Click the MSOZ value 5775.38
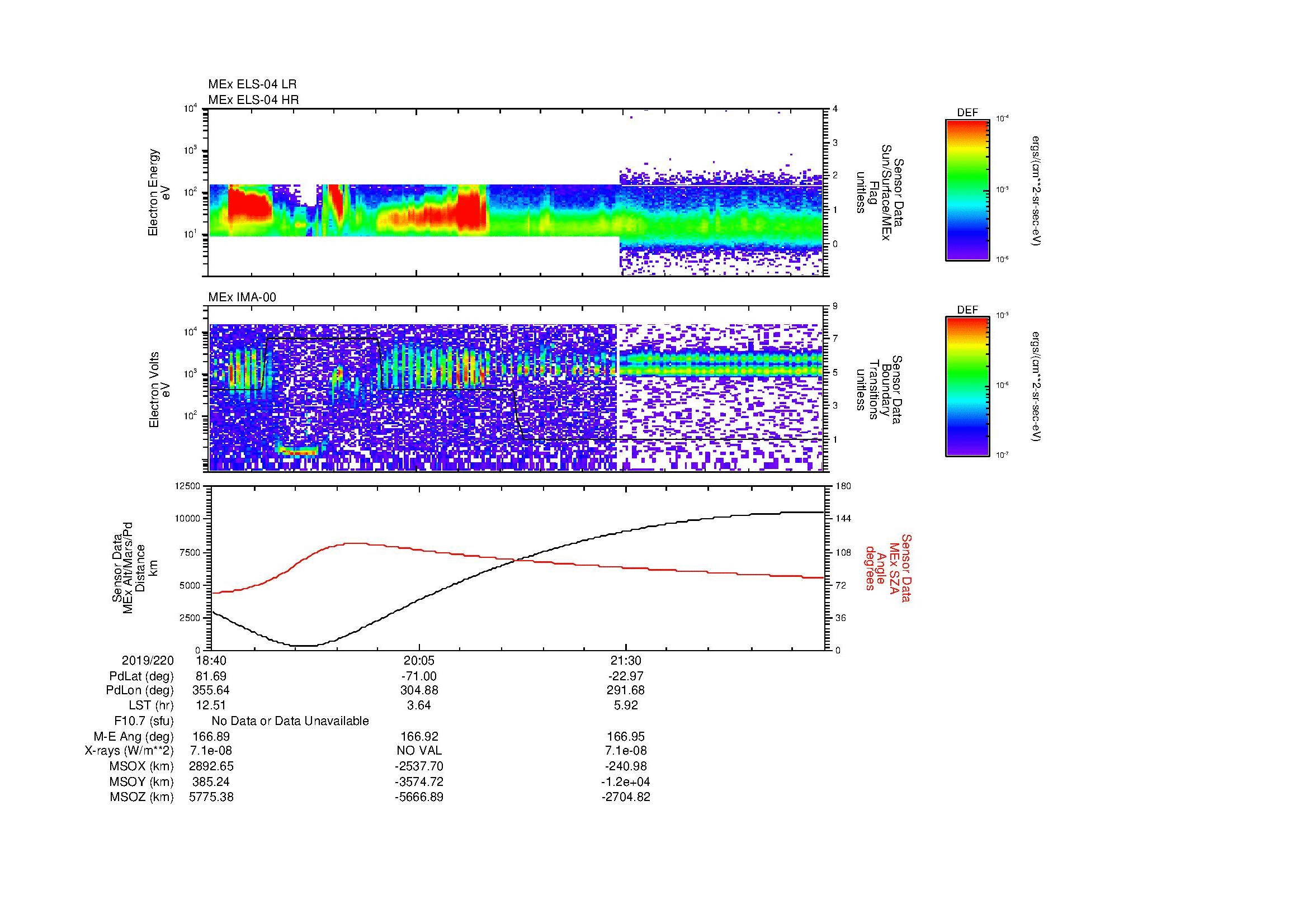This screenshot has width=1308, height=924. click(211, 797)
